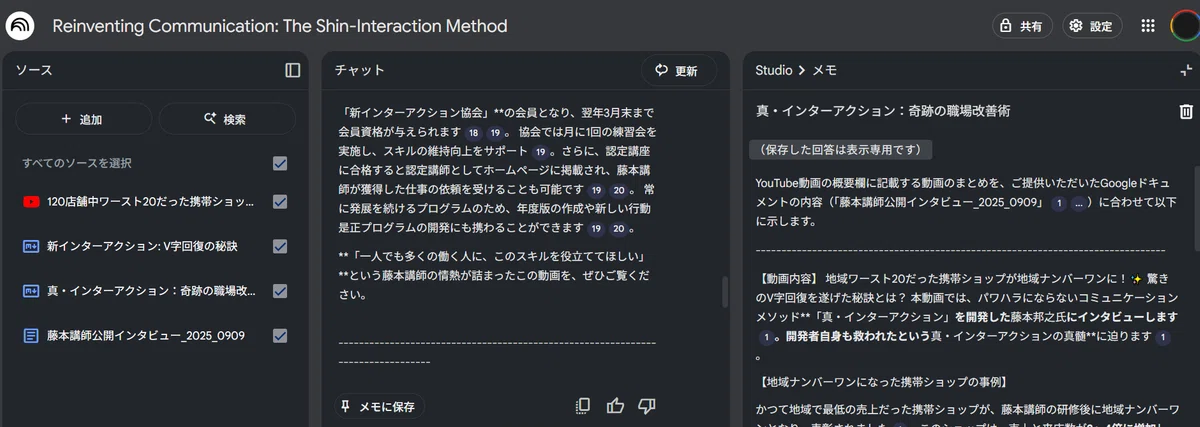This screenshot has height=427, width=1200.
Task: Open source 真・インターアクション：奇跡の職場改
Action: [150, 291]
